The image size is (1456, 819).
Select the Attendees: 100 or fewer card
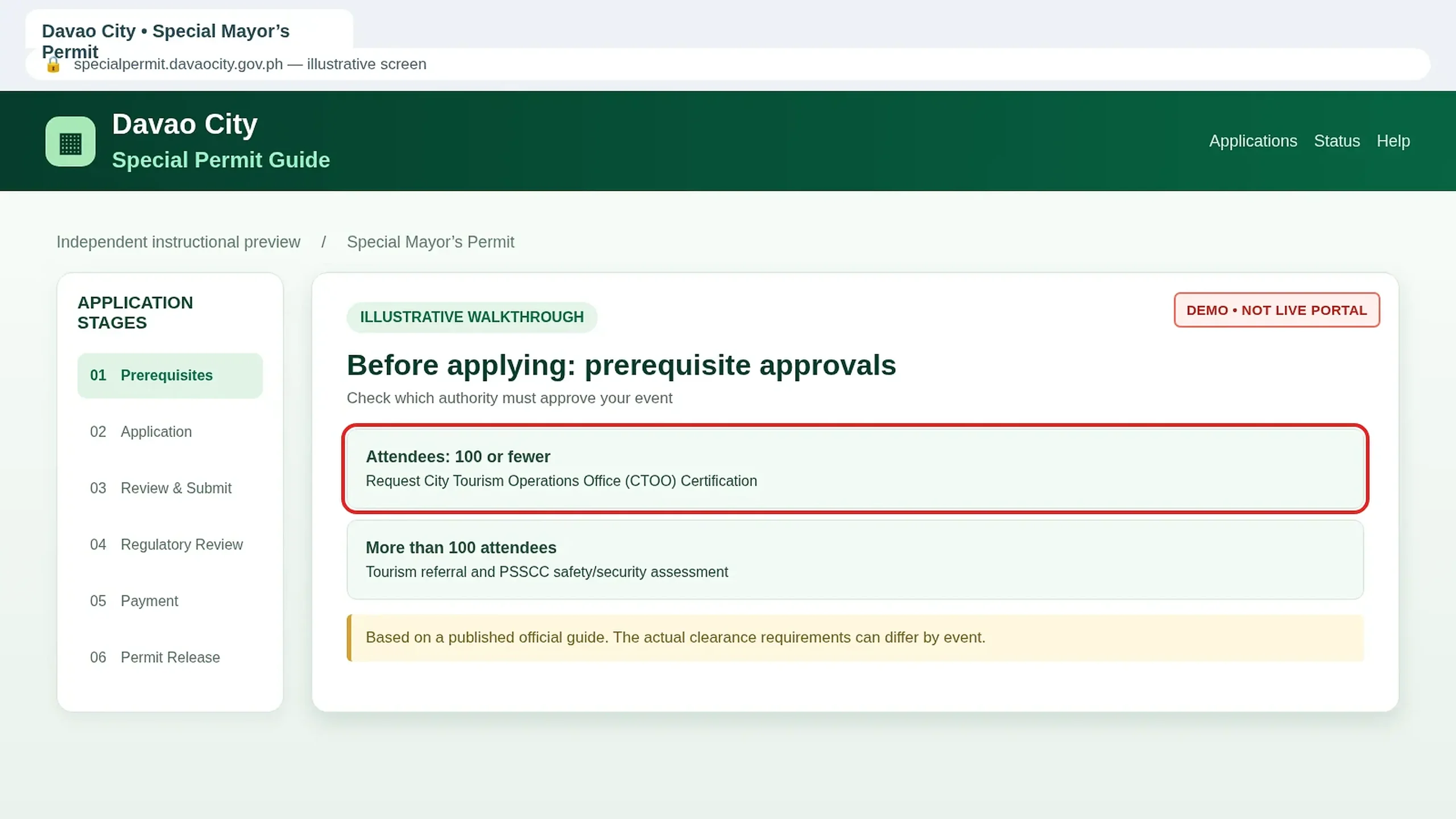pos(855,469)
